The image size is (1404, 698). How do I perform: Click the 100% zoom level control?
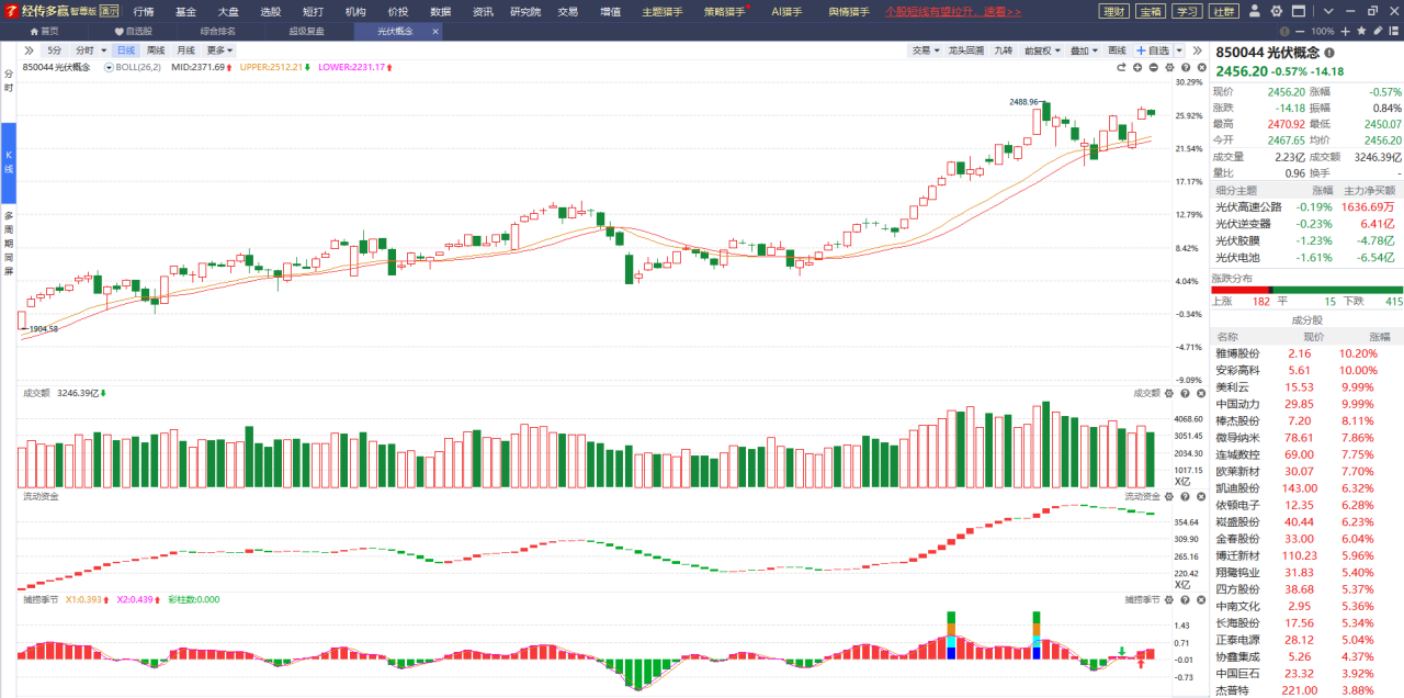[1323, 31]
